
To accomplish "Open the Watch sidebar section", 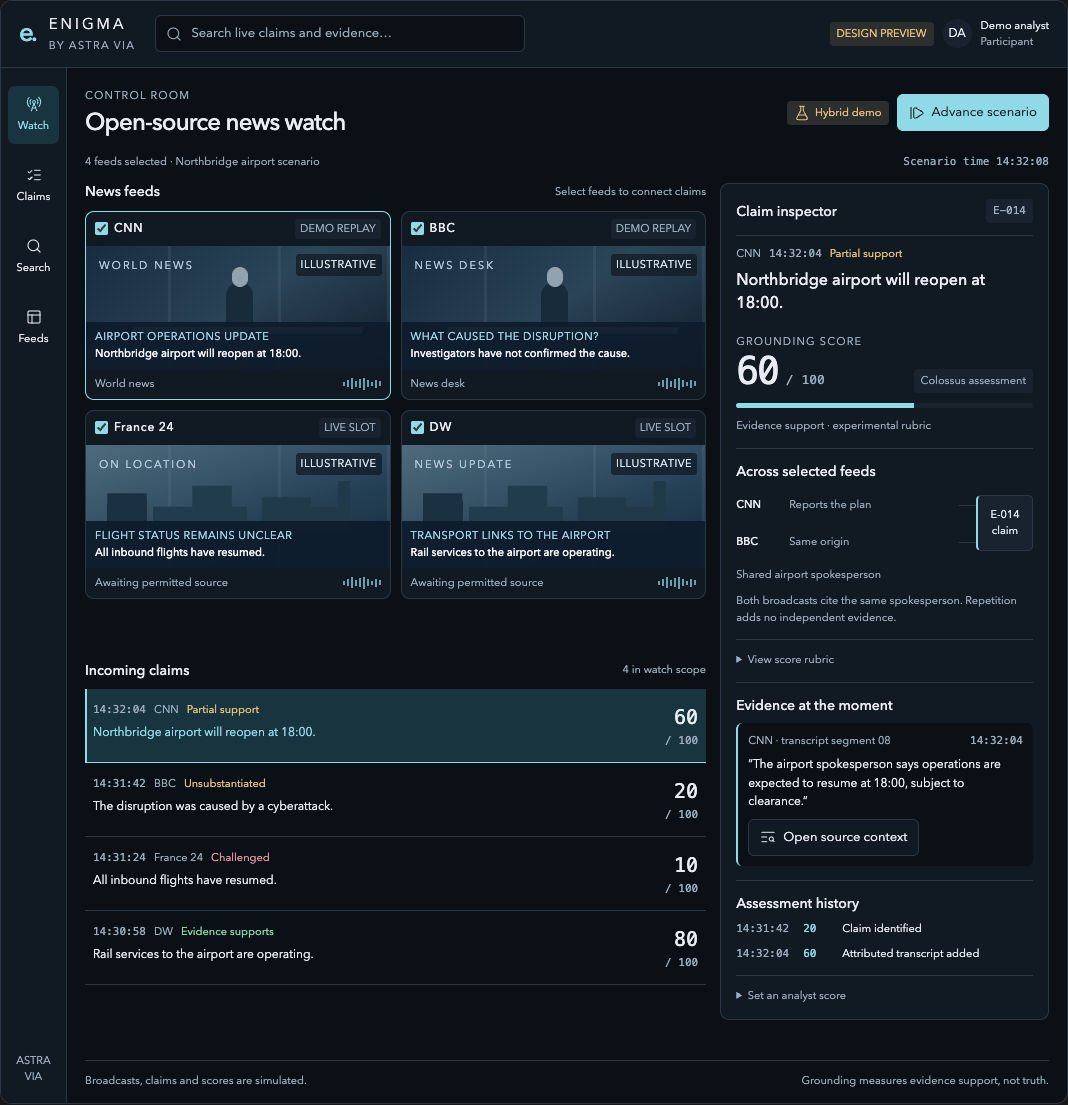I will pos(33,115).
